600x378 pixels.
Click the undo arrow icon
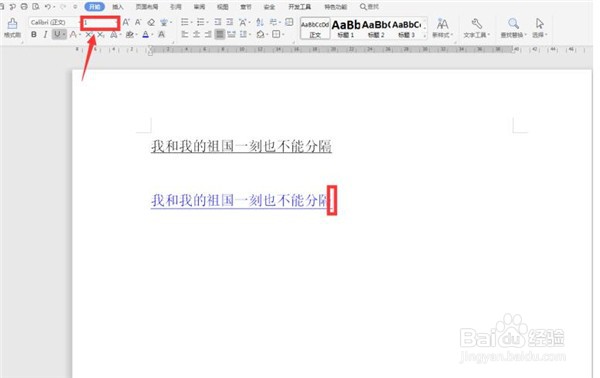(48, 7)
